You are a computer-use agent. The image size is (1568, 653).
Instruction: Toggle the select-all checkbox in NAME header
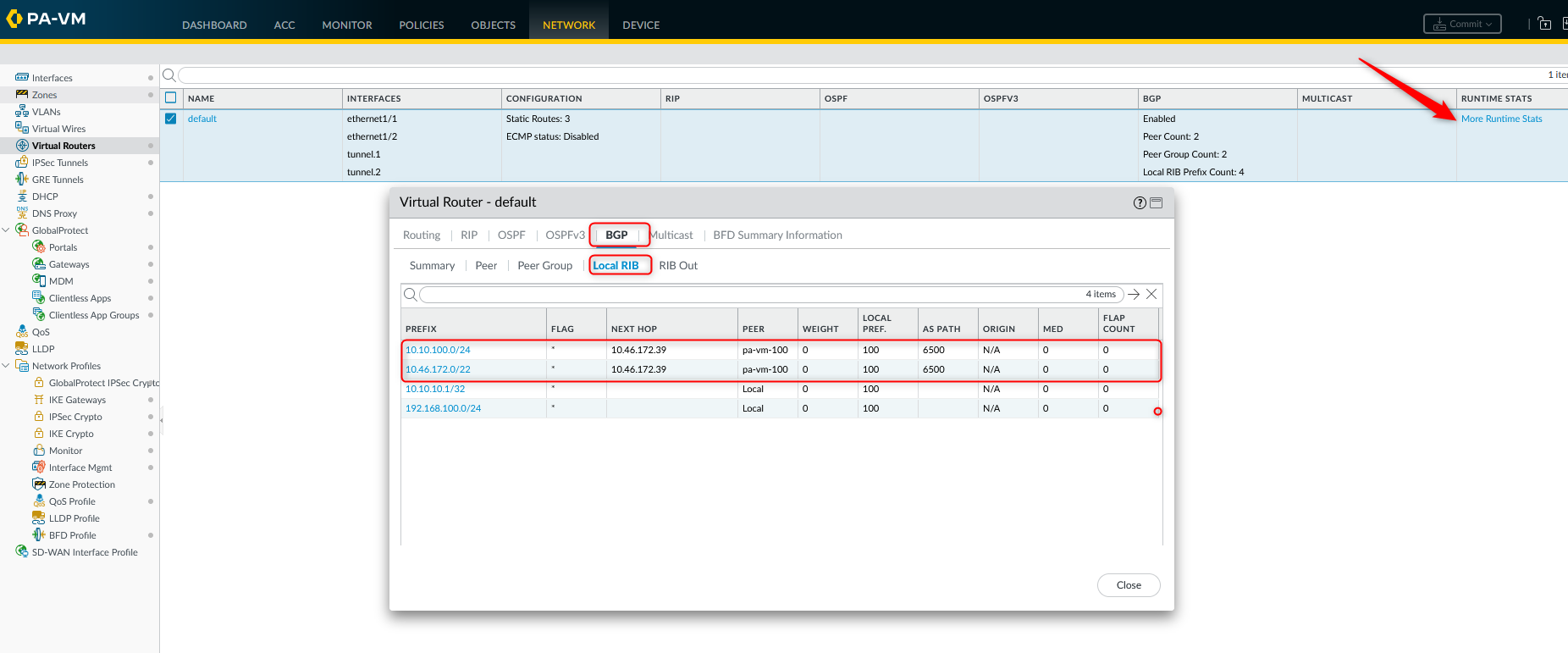tap(171, 98)
